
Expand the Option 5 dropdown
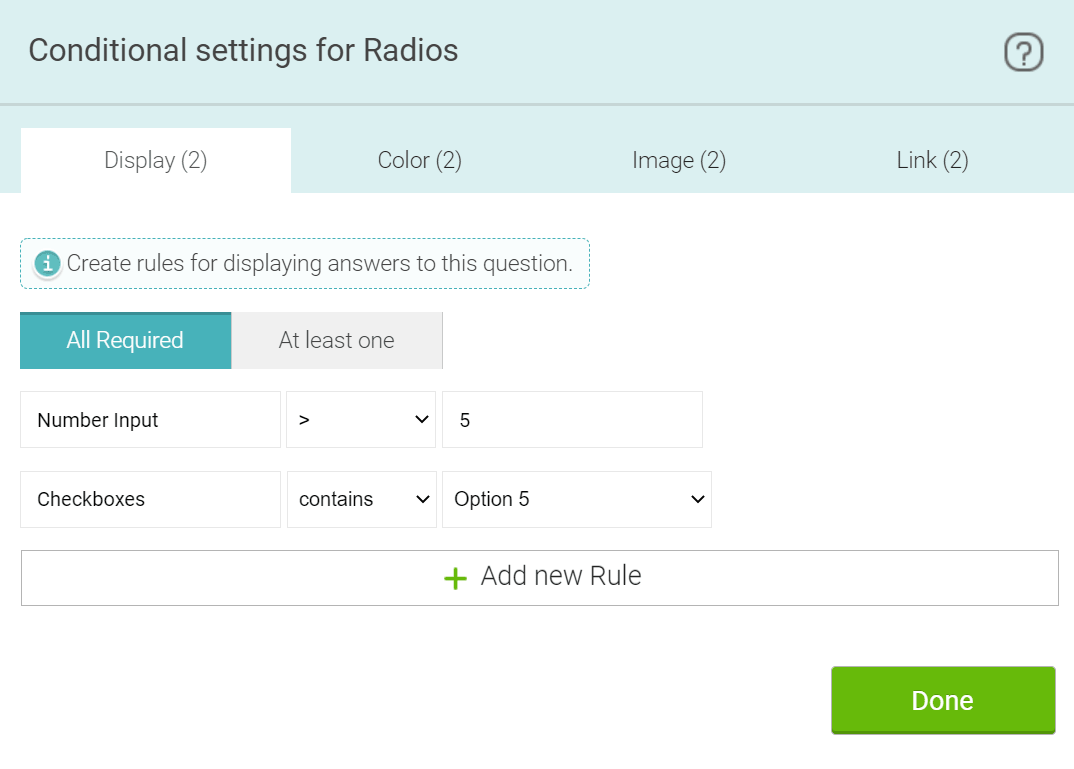pos(577,499)
